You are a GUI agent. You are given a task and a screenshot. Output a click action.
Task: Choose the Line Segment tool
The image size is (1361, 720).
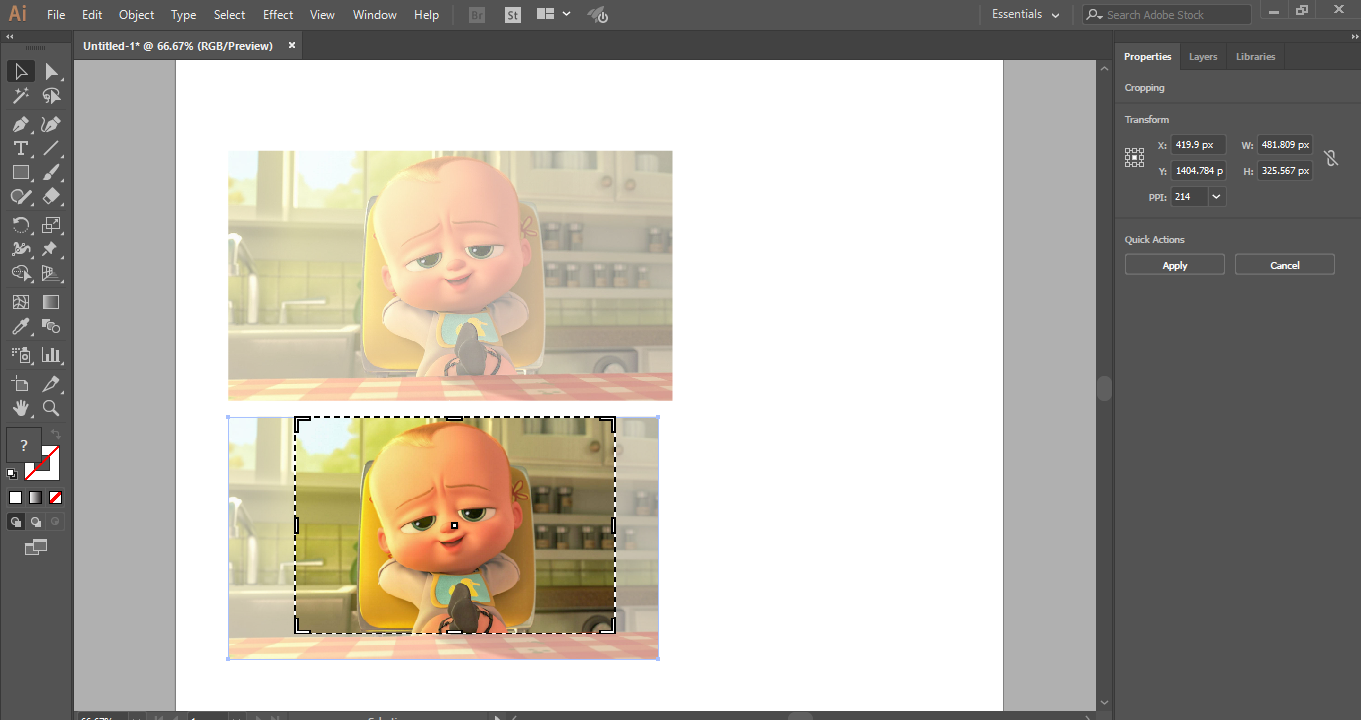(51, 148)
